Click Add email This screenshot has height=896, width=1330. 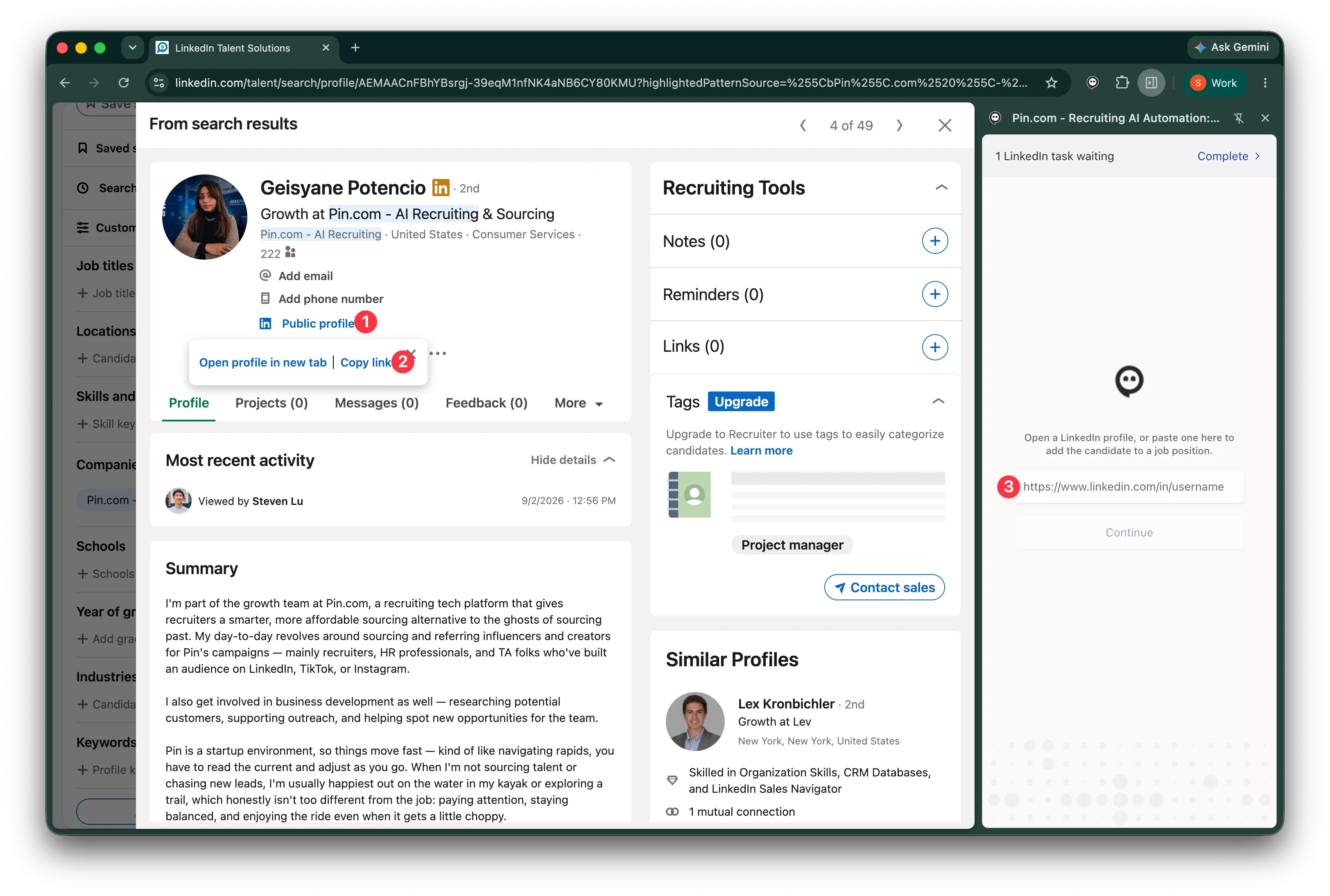pyautogui.click(x=305, y=276)
